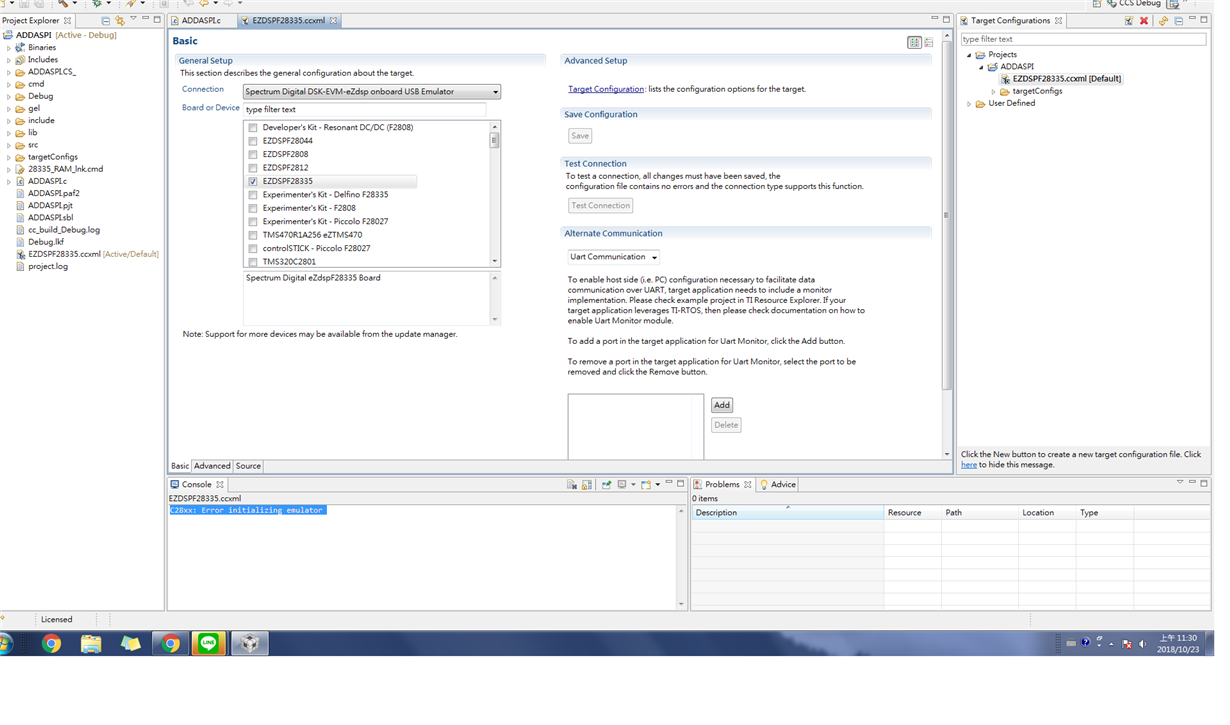Screen dimensions: 1230x725
Task: Toggle Scroll Lock in the Console
Action: pos(585,484)
